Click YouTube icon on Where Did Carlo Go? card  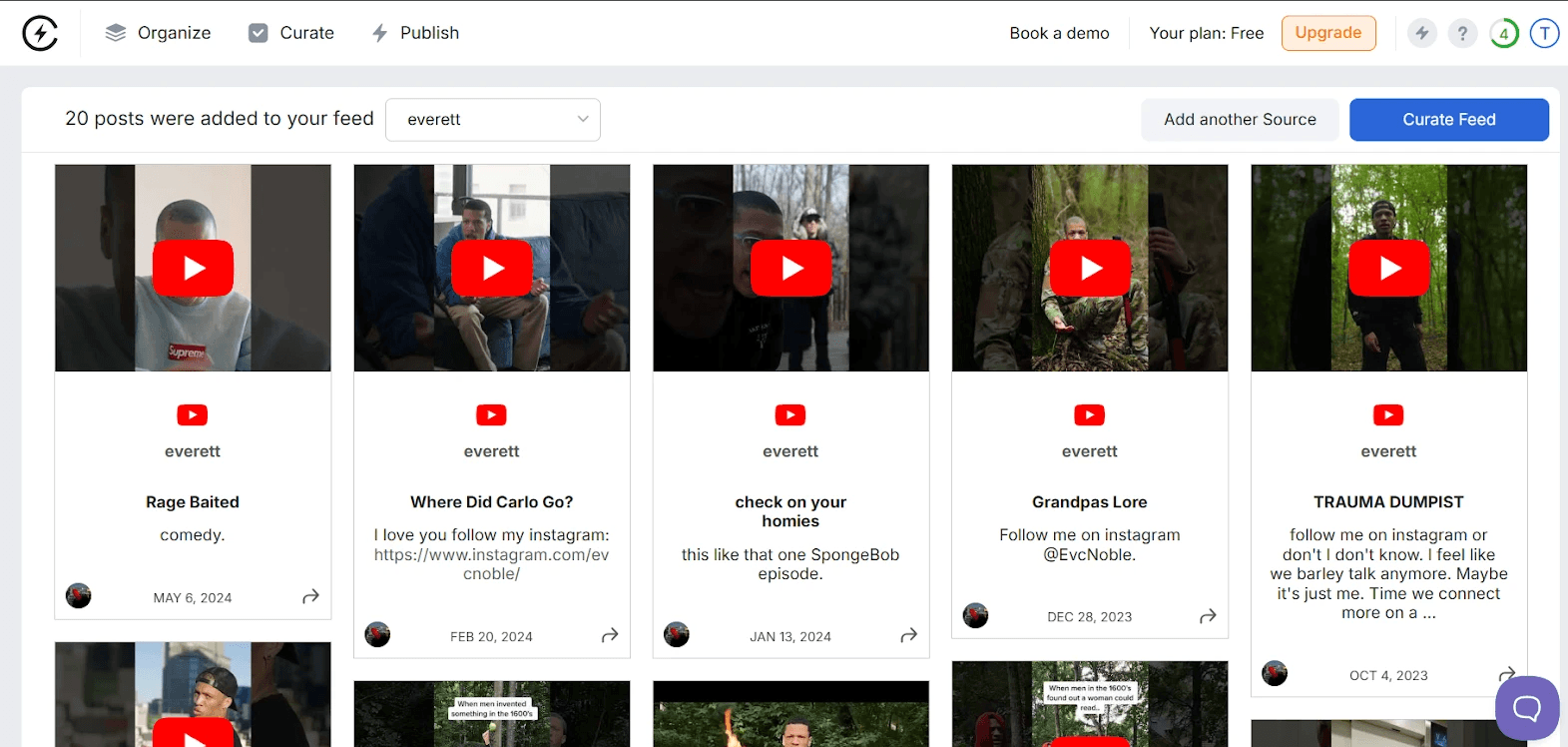(491, 414)
